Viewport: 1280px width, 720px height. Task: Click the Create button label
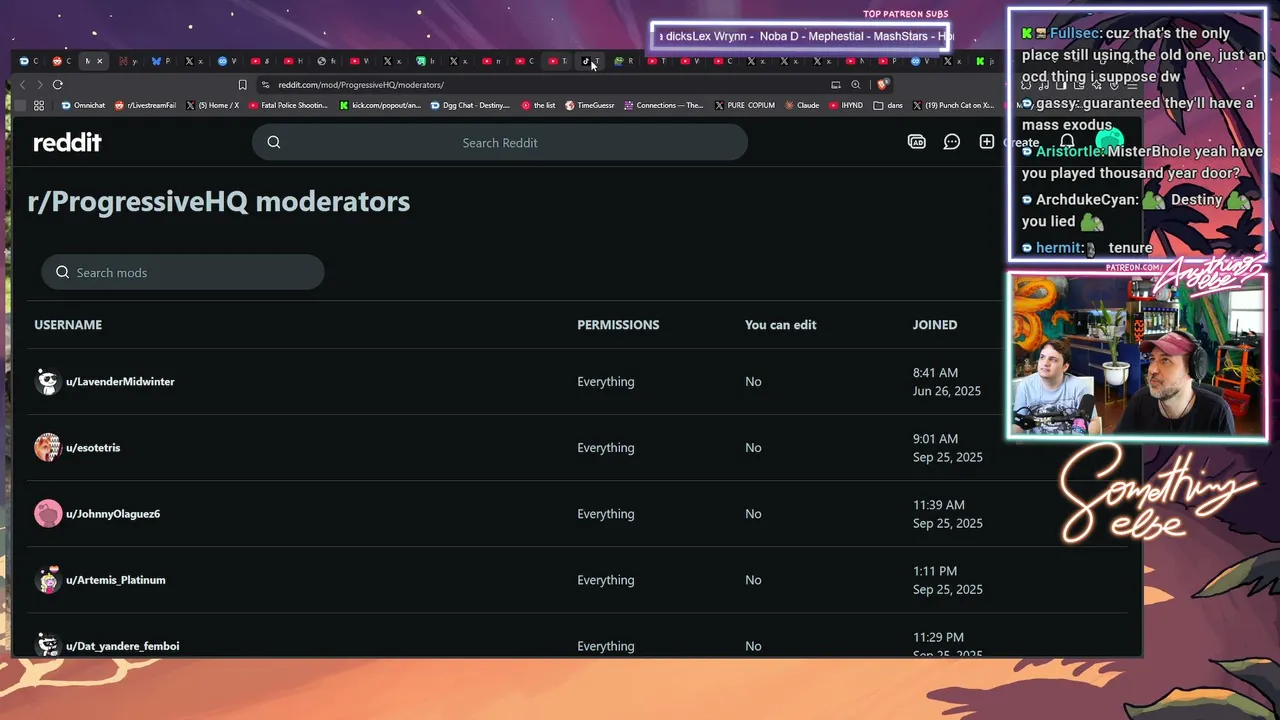click(1021, 142)
